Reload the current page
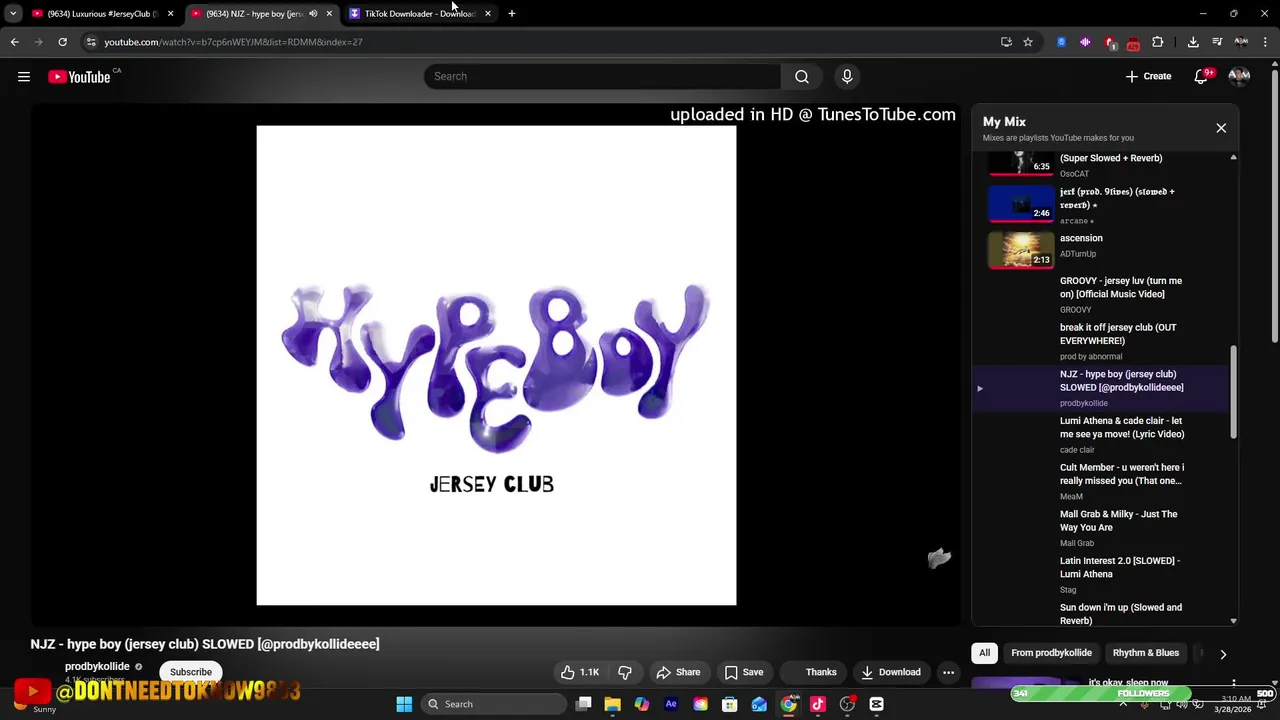 (62, 42)
